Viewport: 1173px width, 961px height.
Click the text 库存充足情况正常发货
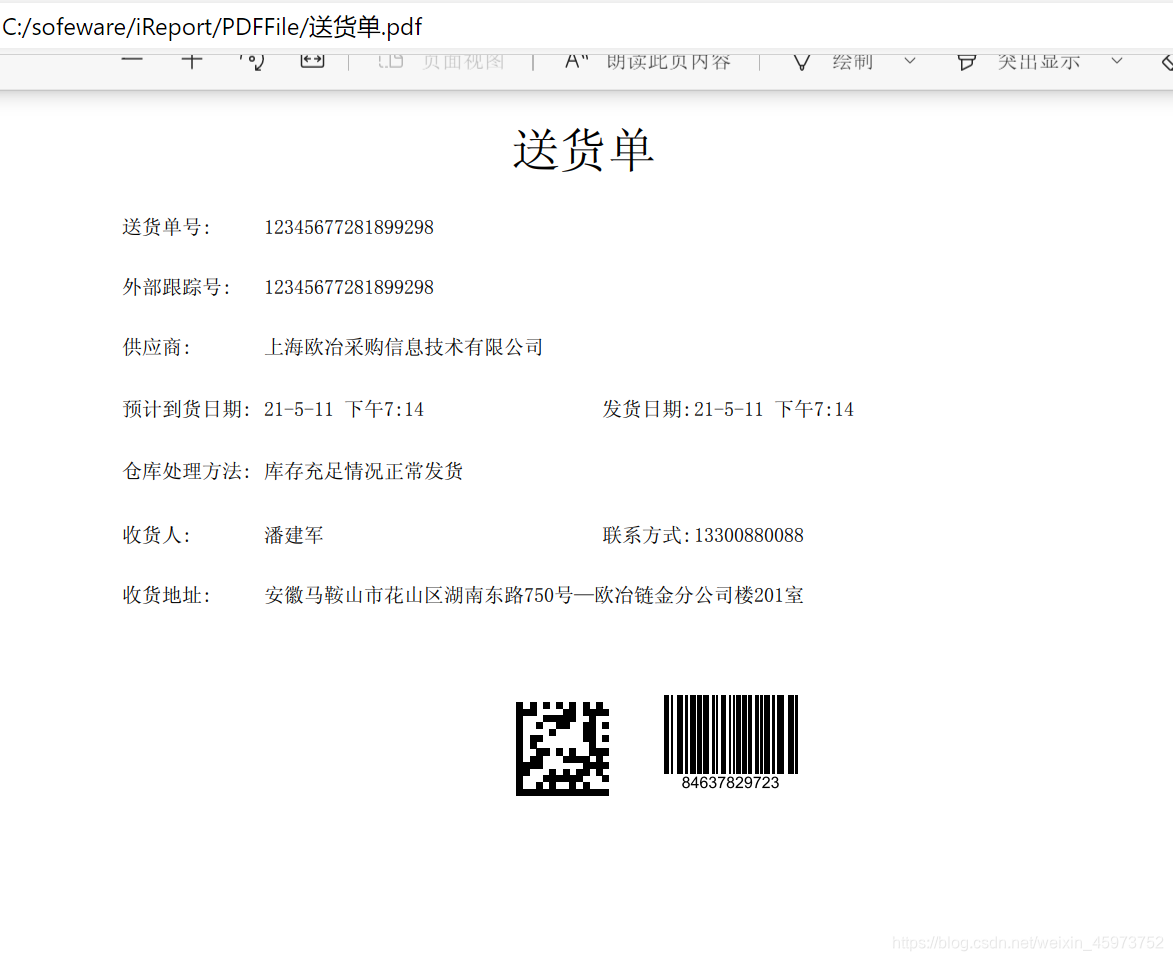(364, 471)
